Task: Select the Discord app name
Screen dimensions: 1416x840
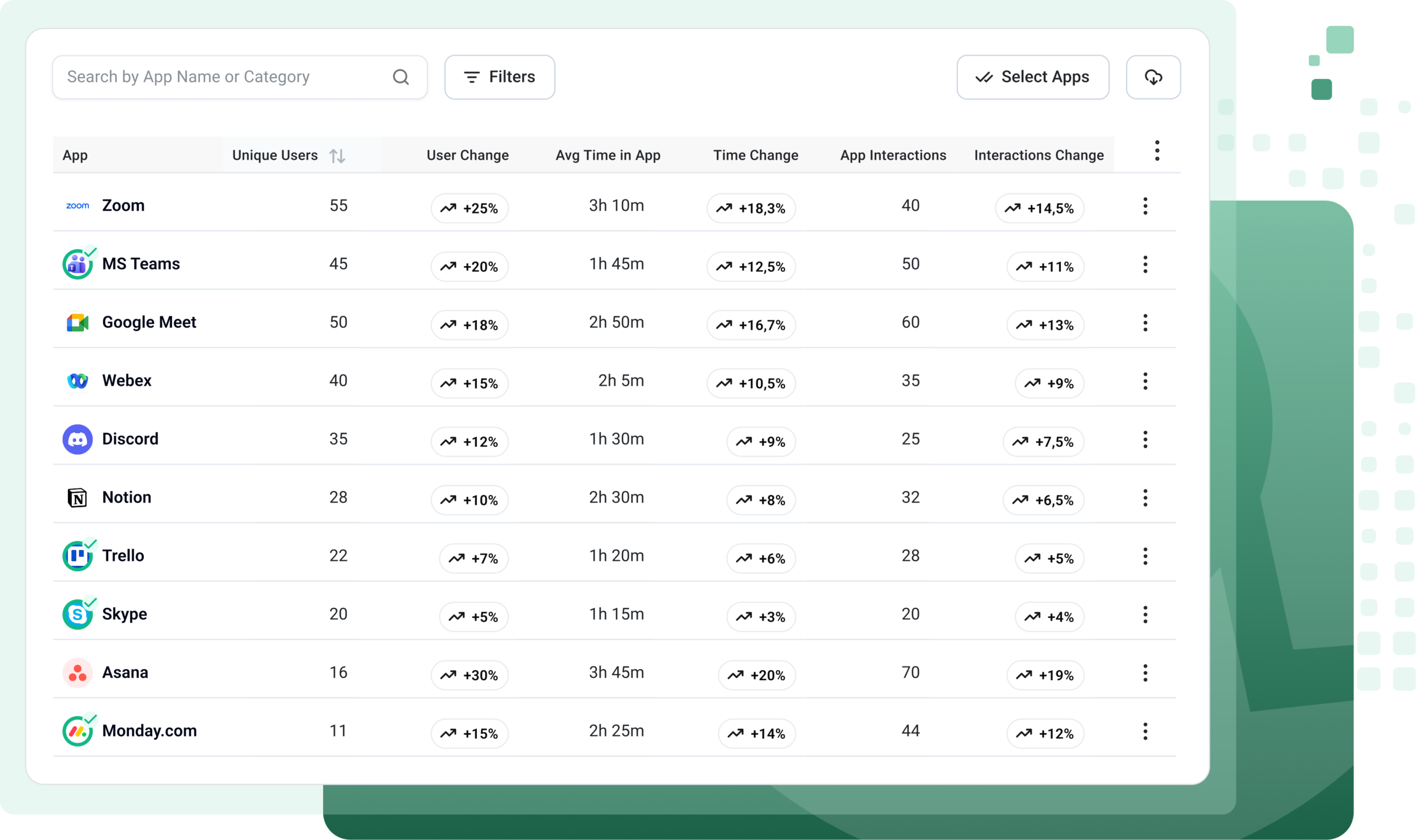Action: tap(130, 439)
